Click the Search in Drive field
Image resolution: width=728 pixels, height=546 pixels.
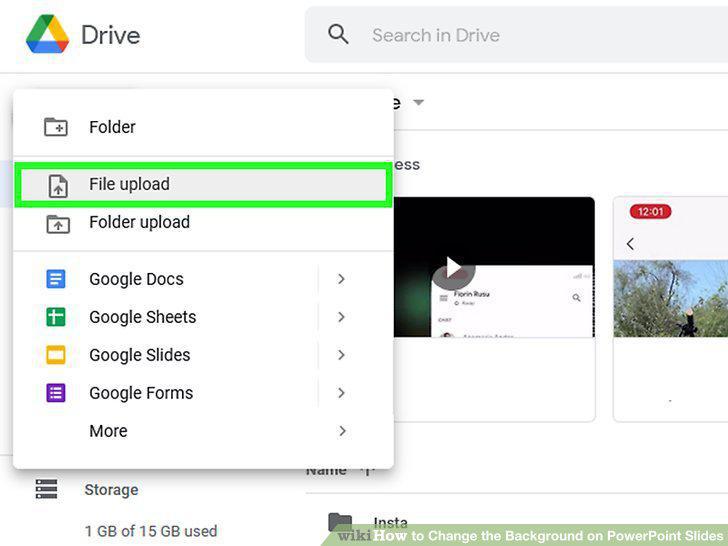pyautogui.click(x=516, y=35)
